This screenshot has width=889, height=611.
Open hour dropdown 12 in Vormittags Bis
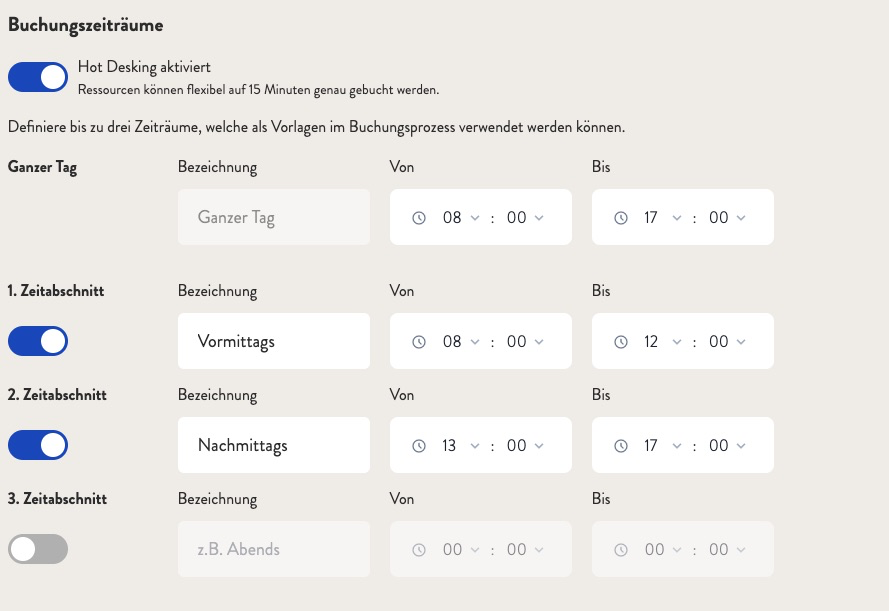[663, 342]
